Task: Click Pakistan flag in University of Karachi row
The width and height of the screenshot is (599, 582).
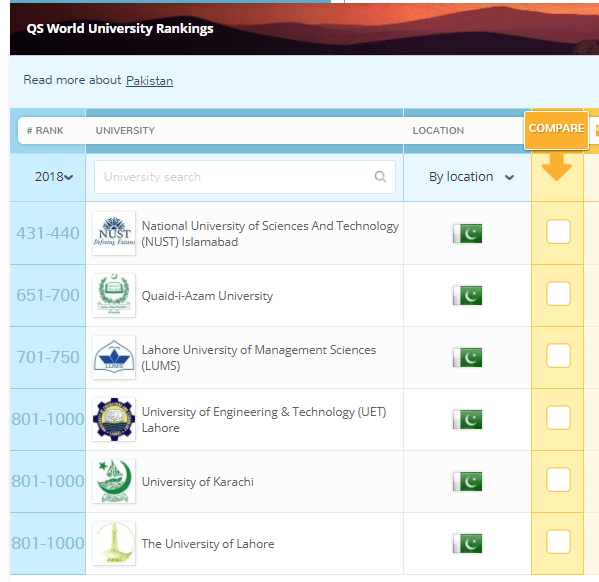Action: 467,481
